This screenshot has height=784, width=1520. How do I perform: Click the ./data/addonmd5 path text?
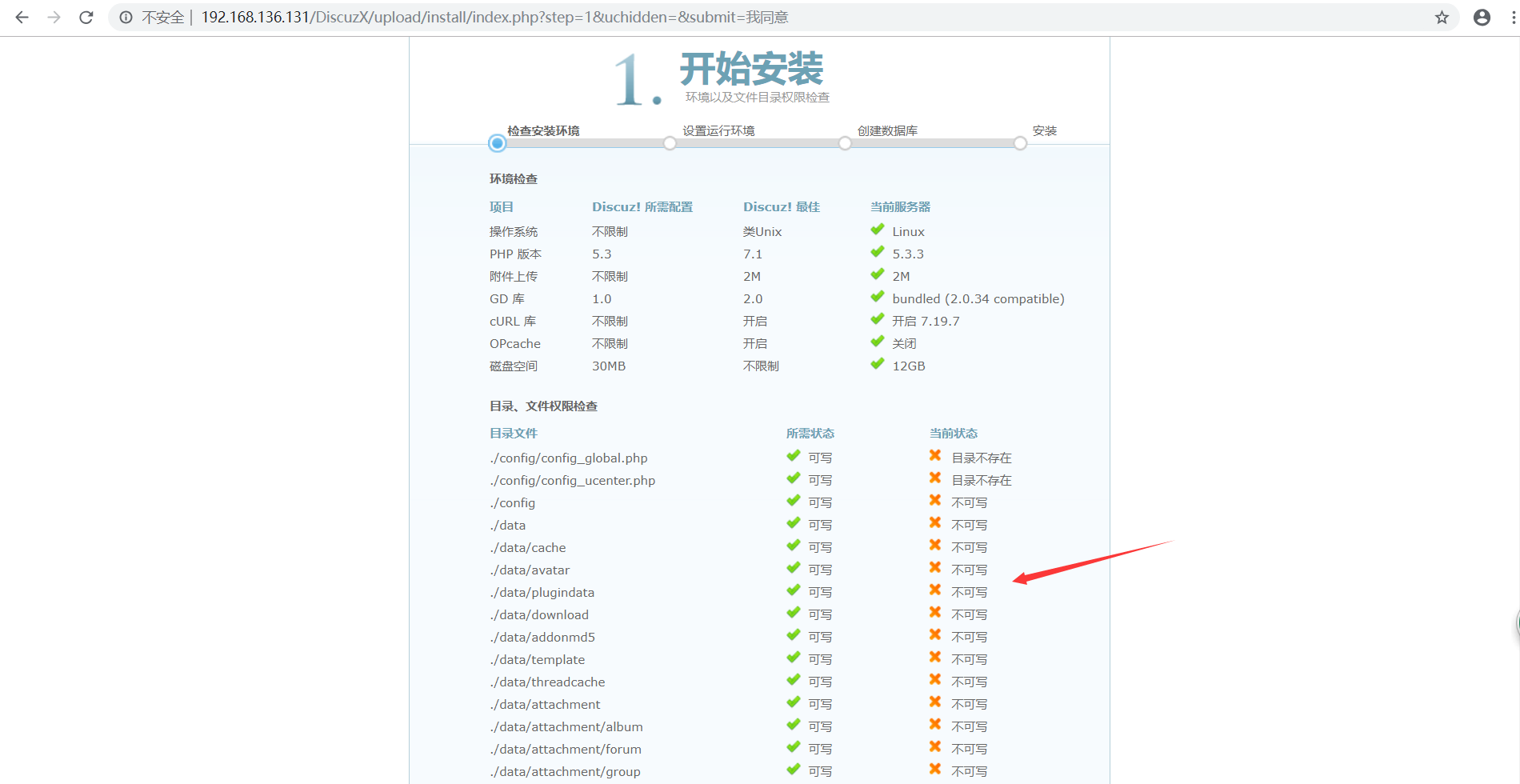pyautogui.click(x=542, y=638)
